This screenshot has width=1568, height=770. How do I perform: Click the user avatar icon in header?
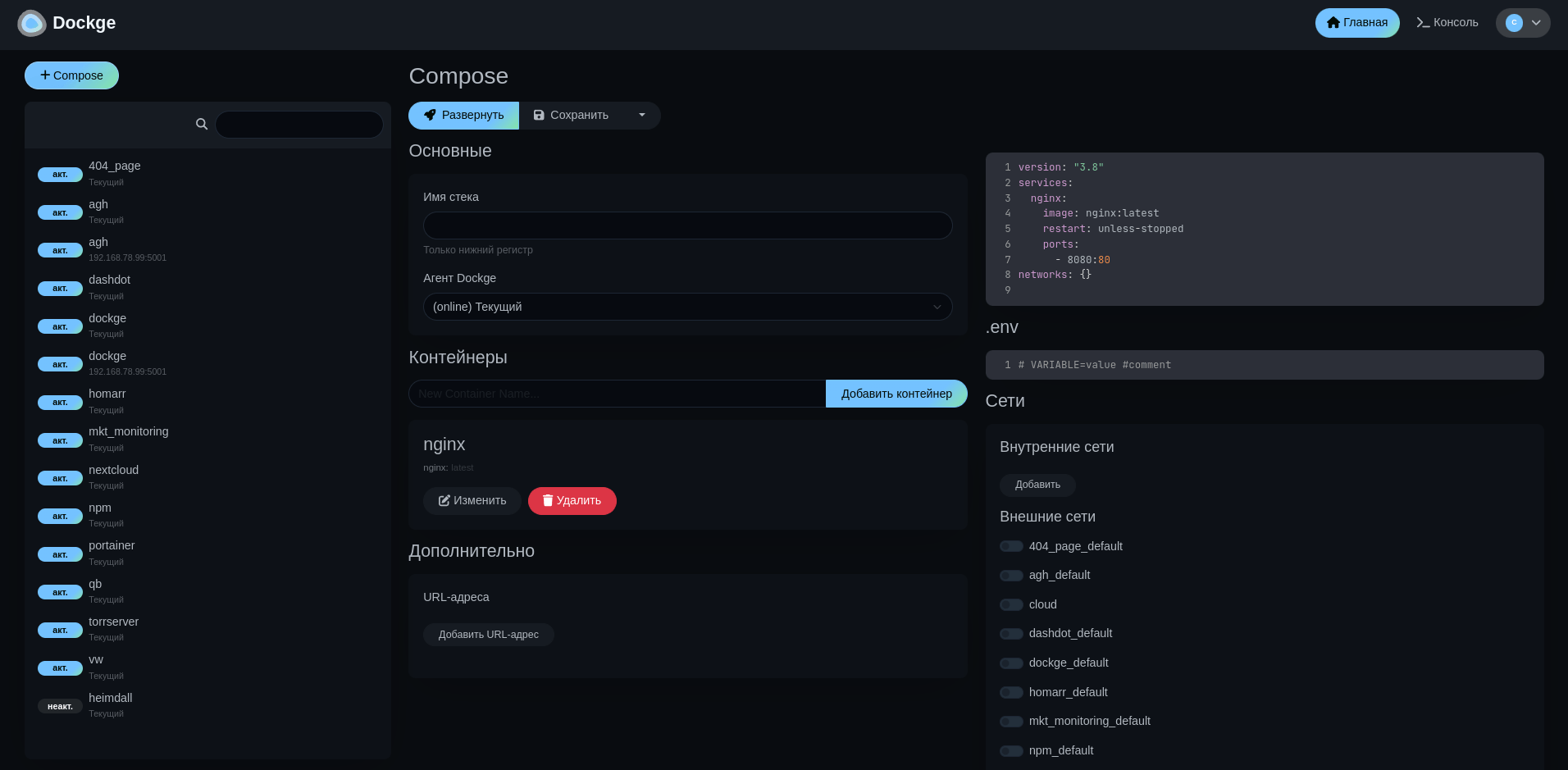[x=1514, y=23]
